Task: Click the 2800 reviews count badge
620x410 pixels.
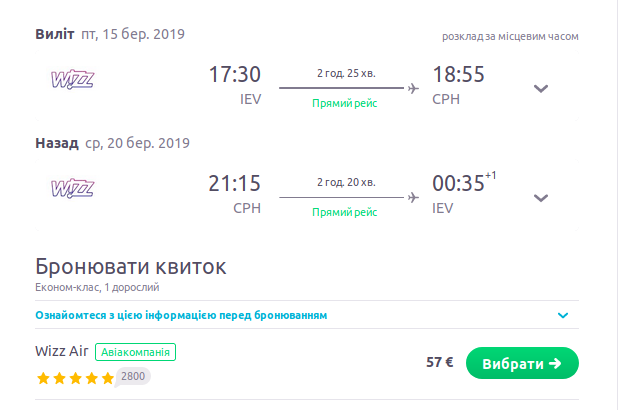Action: [x=133, y=376]
